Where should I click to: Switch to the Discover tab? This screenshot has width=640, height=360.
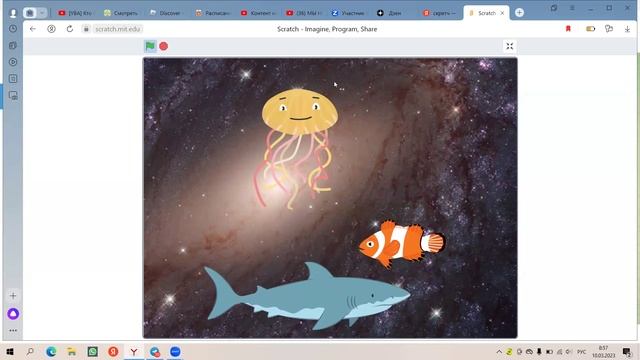pos(166,13)
